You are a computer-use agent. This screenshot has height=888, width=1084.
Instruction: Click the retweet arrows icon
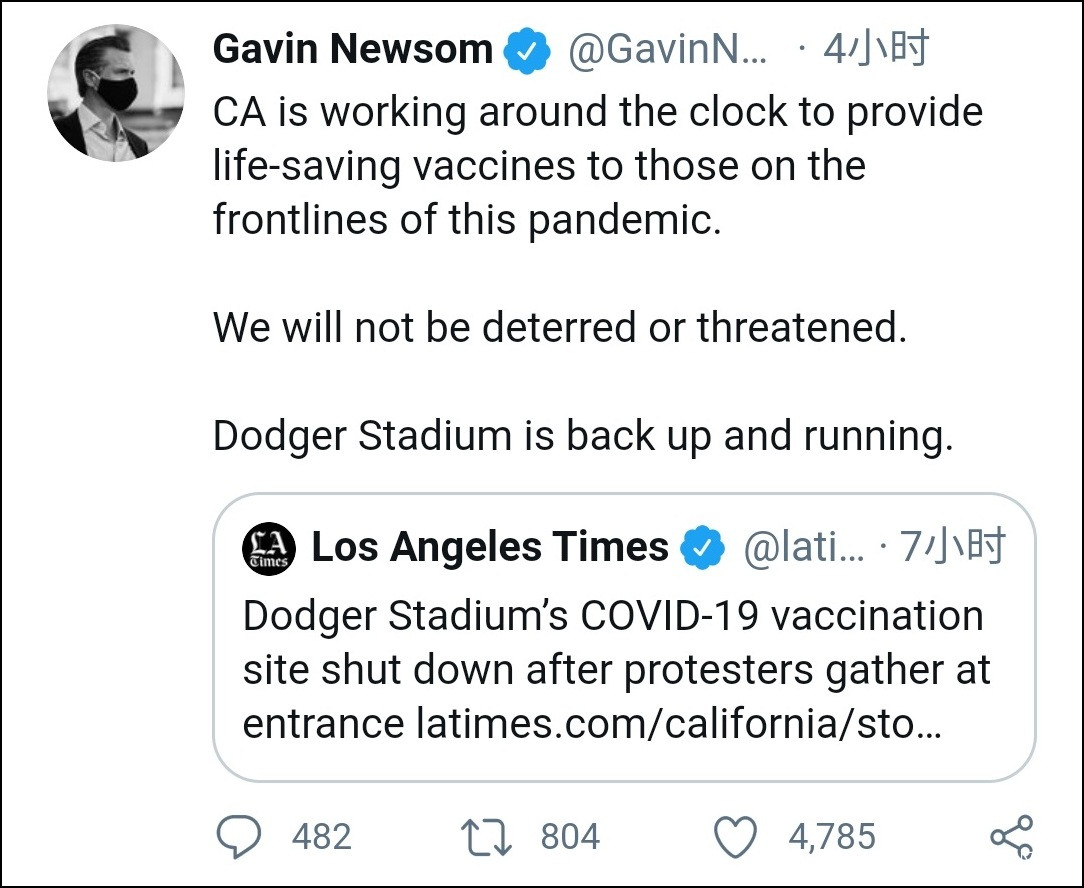485,837
